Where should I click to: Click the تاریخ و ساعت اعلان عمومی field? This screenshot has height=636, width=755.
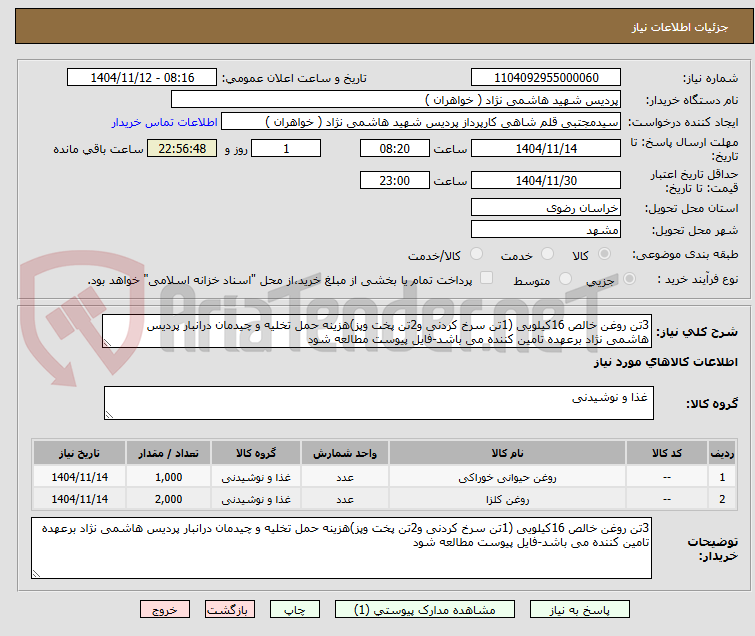pyautogui.click(x=142, y=78)
